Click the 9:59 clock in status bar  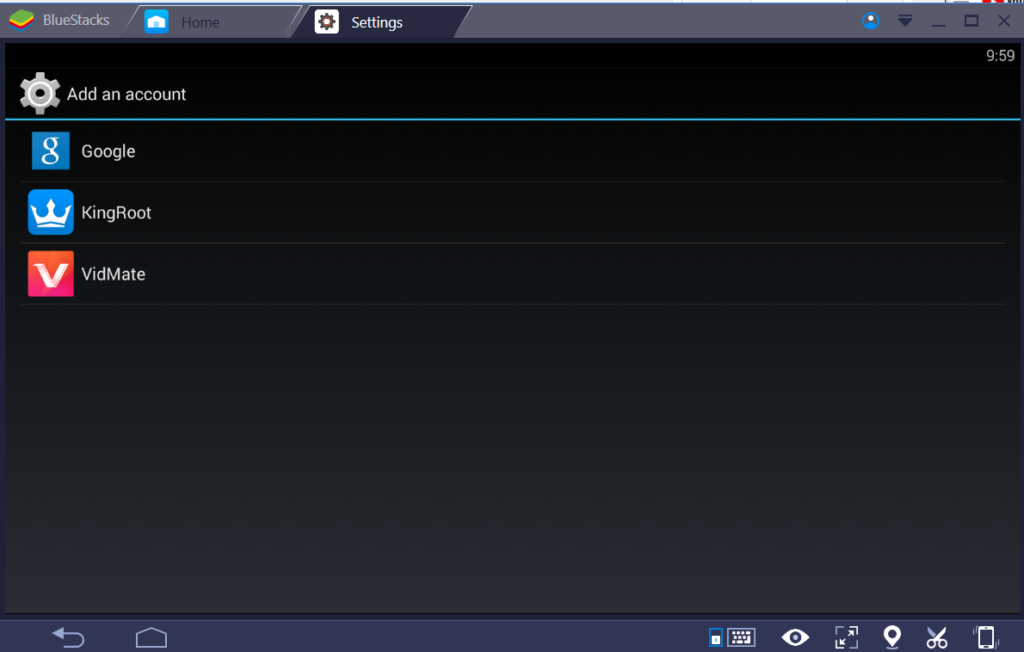pos(1000,56)
